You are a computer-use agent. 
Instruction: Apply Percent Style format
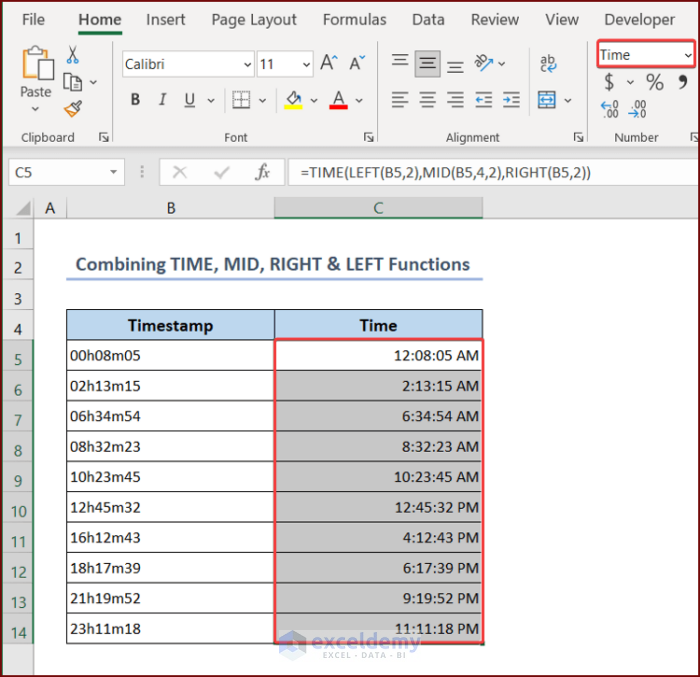654,82
